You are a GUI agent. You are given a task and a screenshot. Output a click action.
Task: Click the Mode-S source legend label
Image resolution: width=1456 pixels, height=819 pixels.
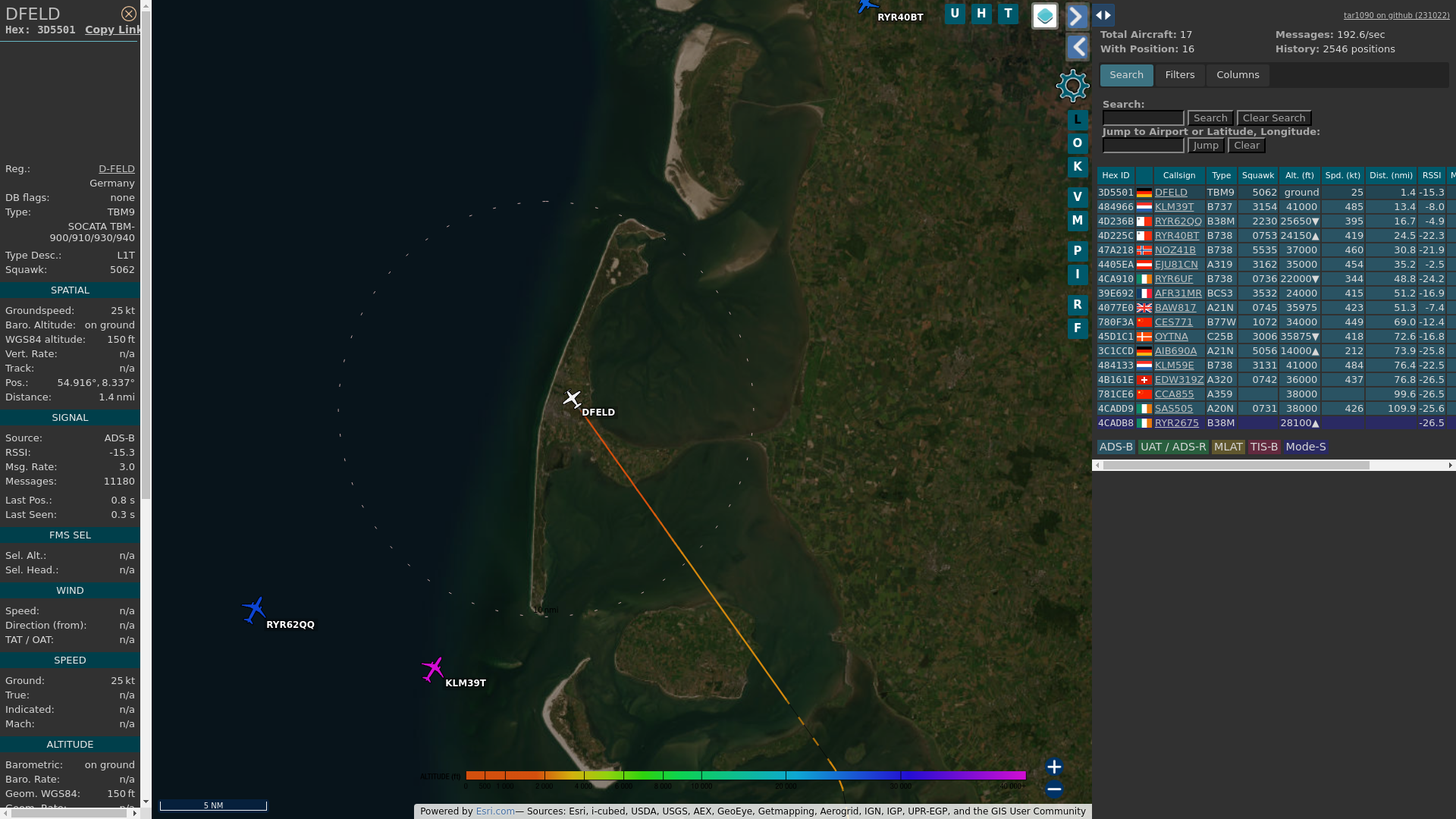tap(1305, 447)
